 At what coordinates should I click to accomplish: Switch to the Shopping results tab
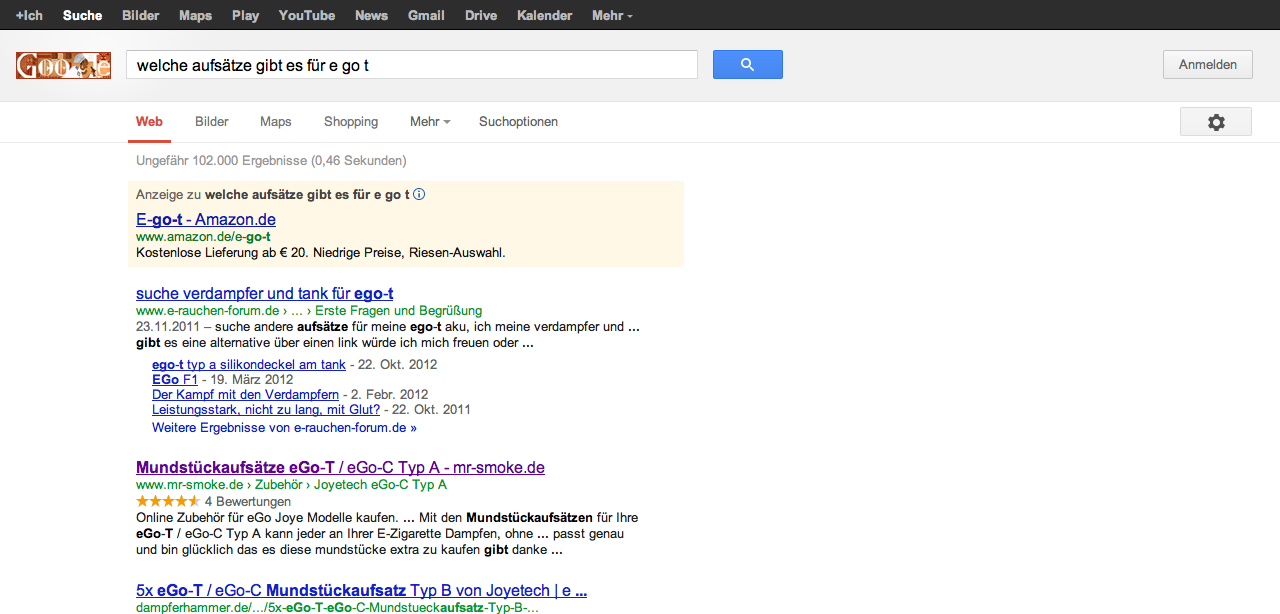pos(350,122)
